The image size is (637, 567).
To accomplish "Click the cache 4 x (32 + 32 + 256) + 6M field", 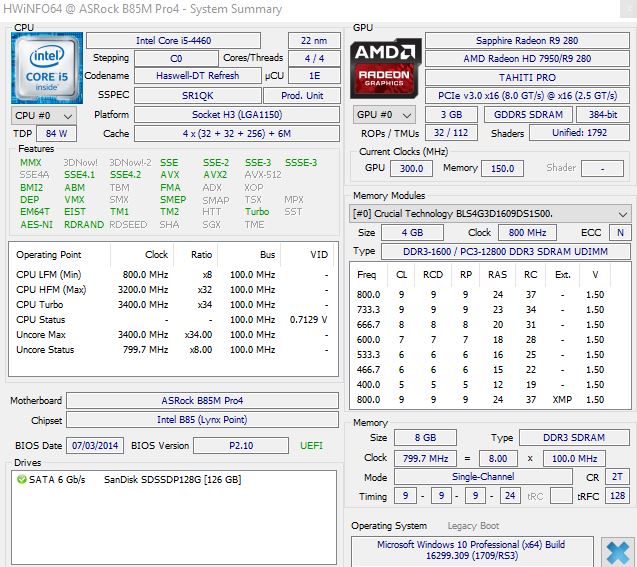I will (x=237, y=134).
